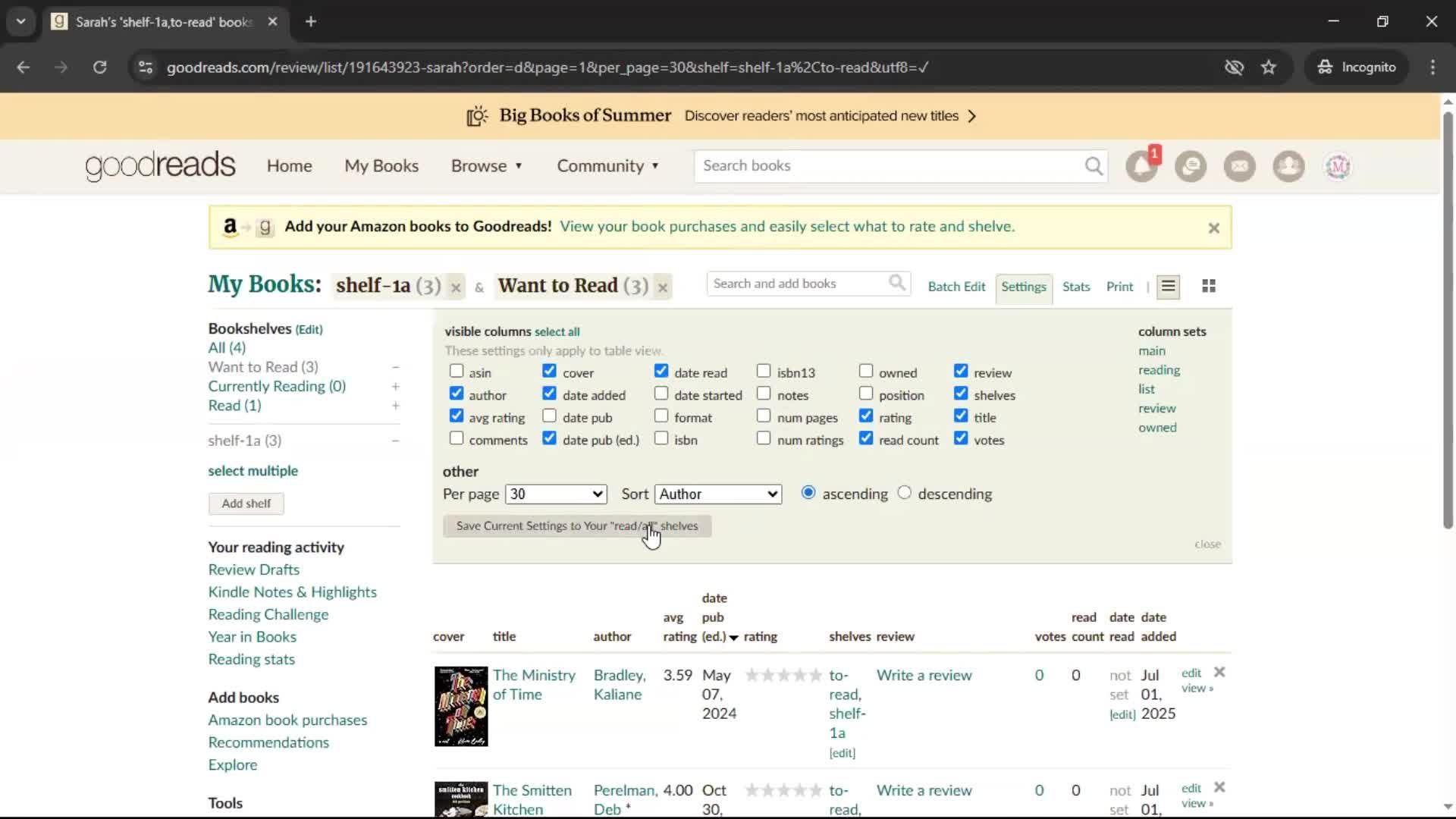Remove The Smitten Kitchen row with X
Screen dimensions: 1456x819
(1219, 787)
